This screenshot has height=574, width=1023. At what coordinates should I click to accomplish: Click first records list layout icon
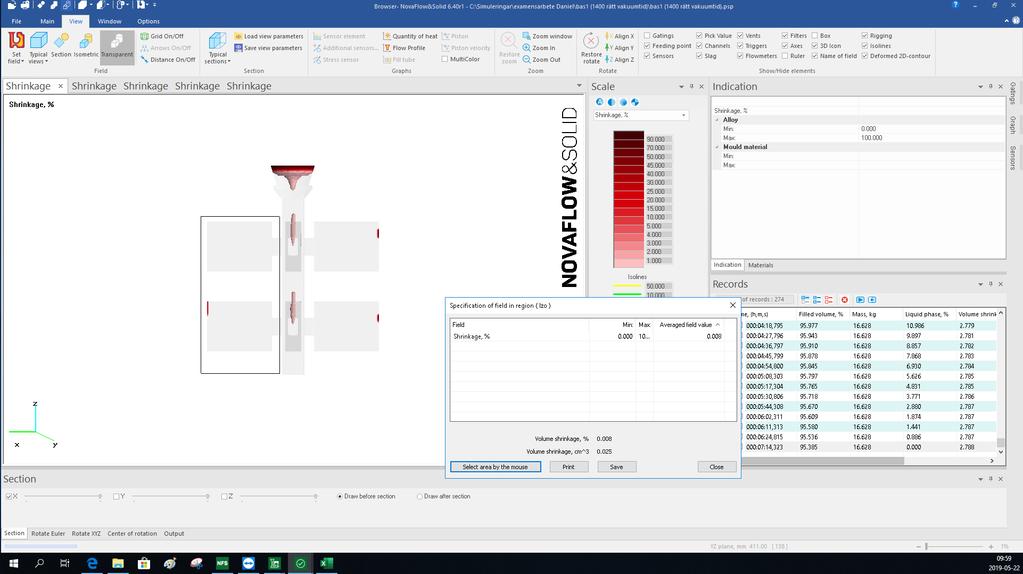click(x=805, y=299)
